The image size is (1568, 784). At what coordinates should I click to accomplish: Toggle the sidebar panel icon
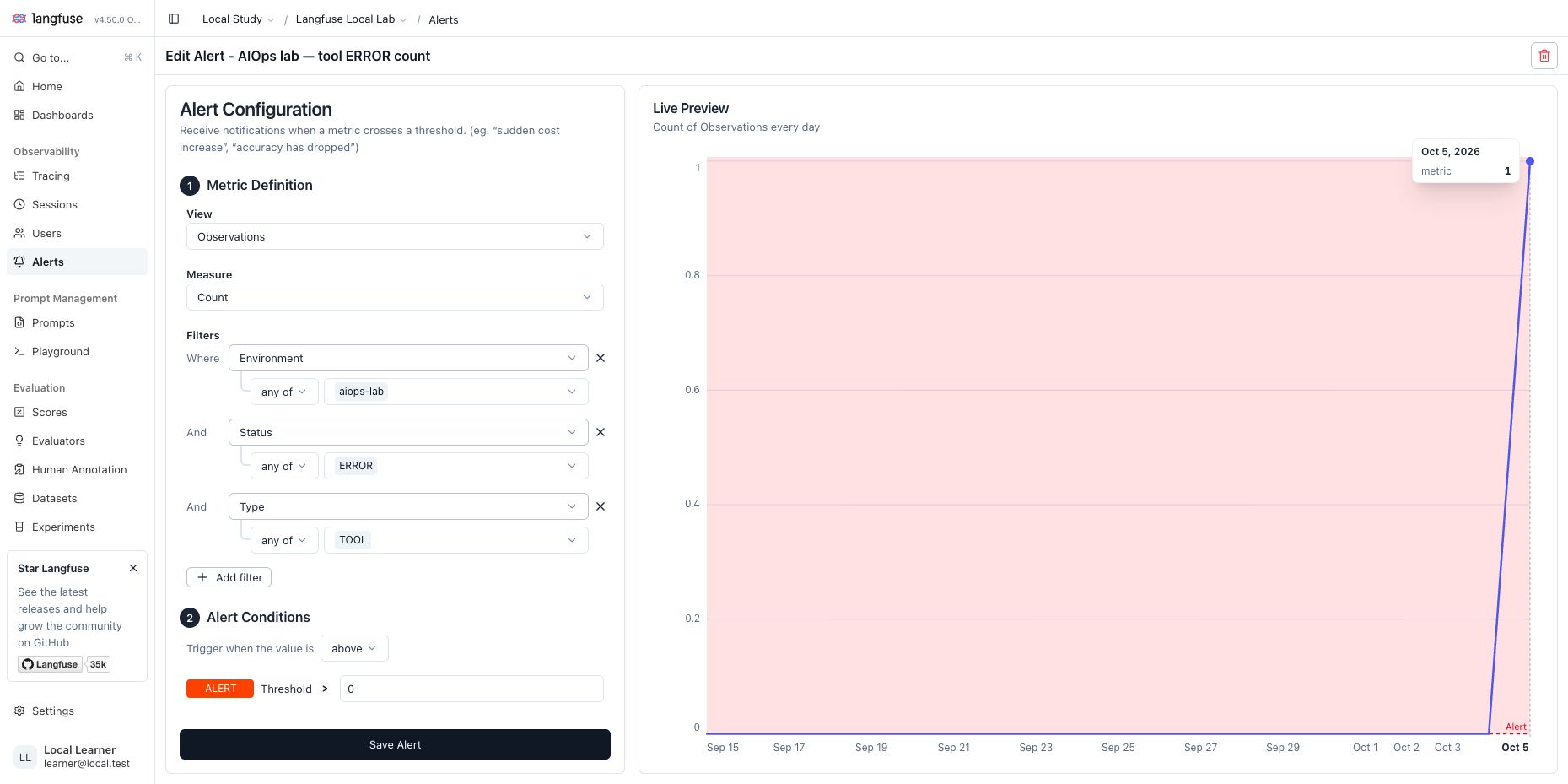coord(174,19)
